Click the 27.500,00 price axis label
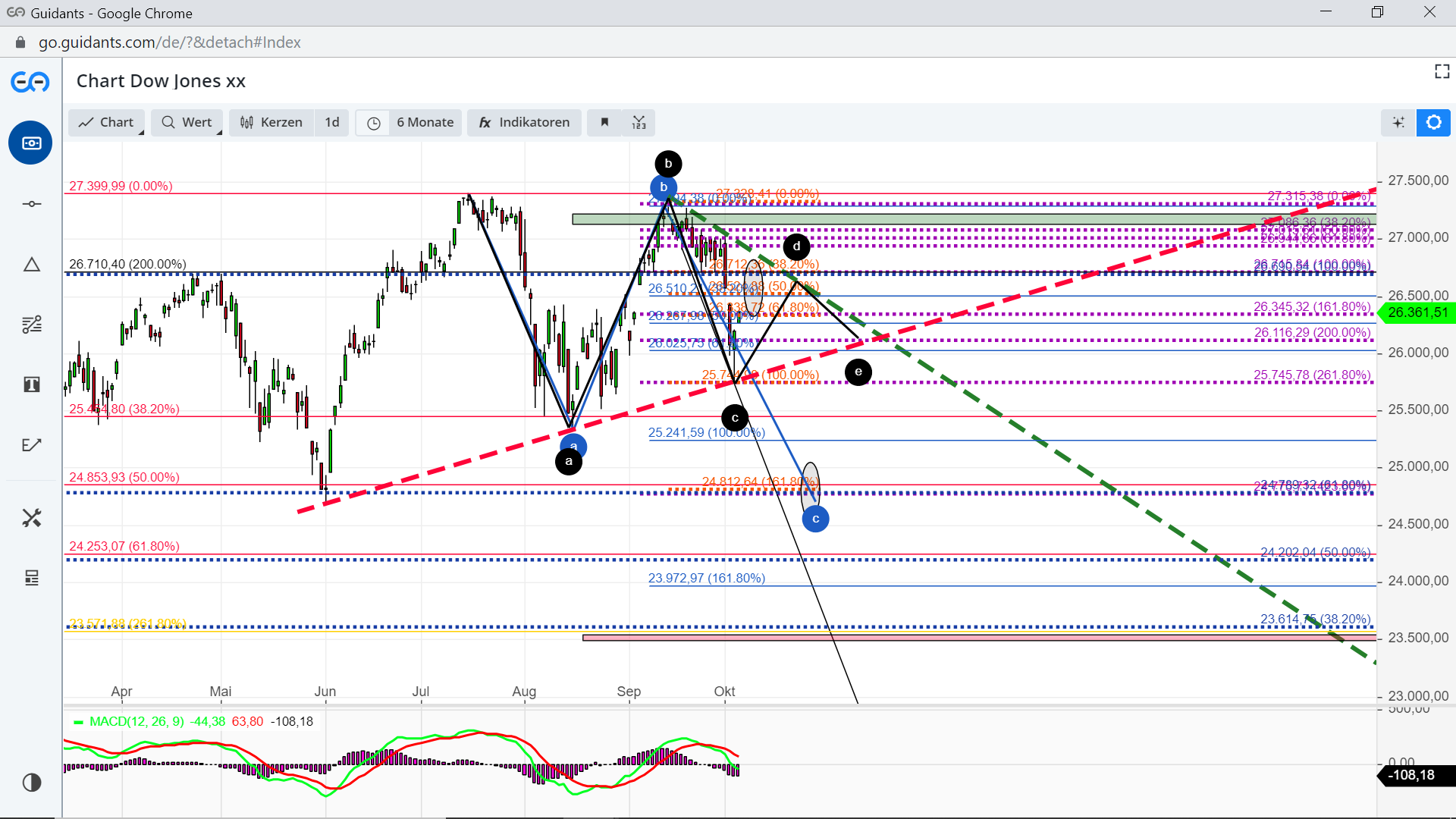 (x=1418, y=180)
